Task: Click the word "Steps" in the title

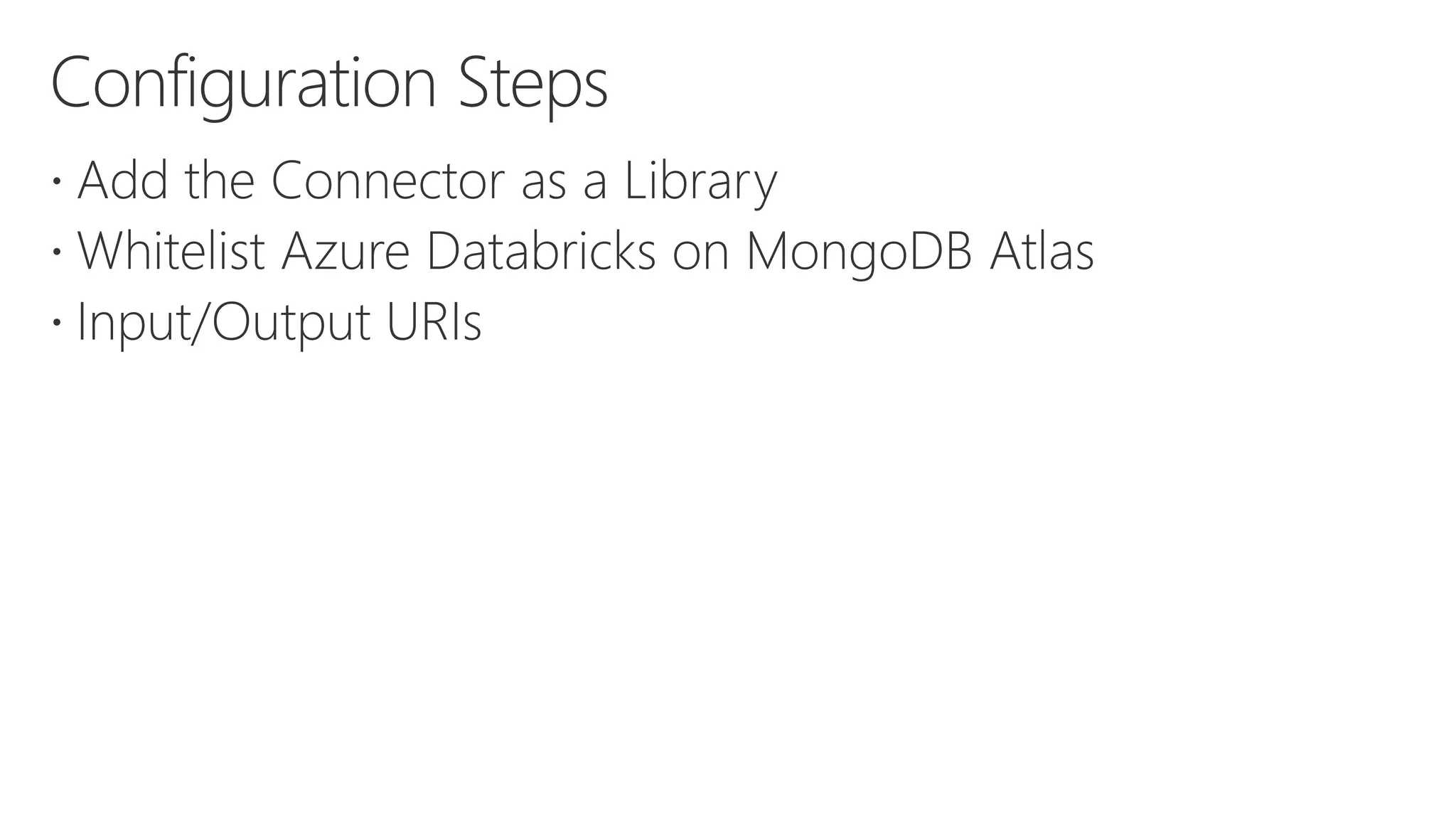Action: [533, 83]
